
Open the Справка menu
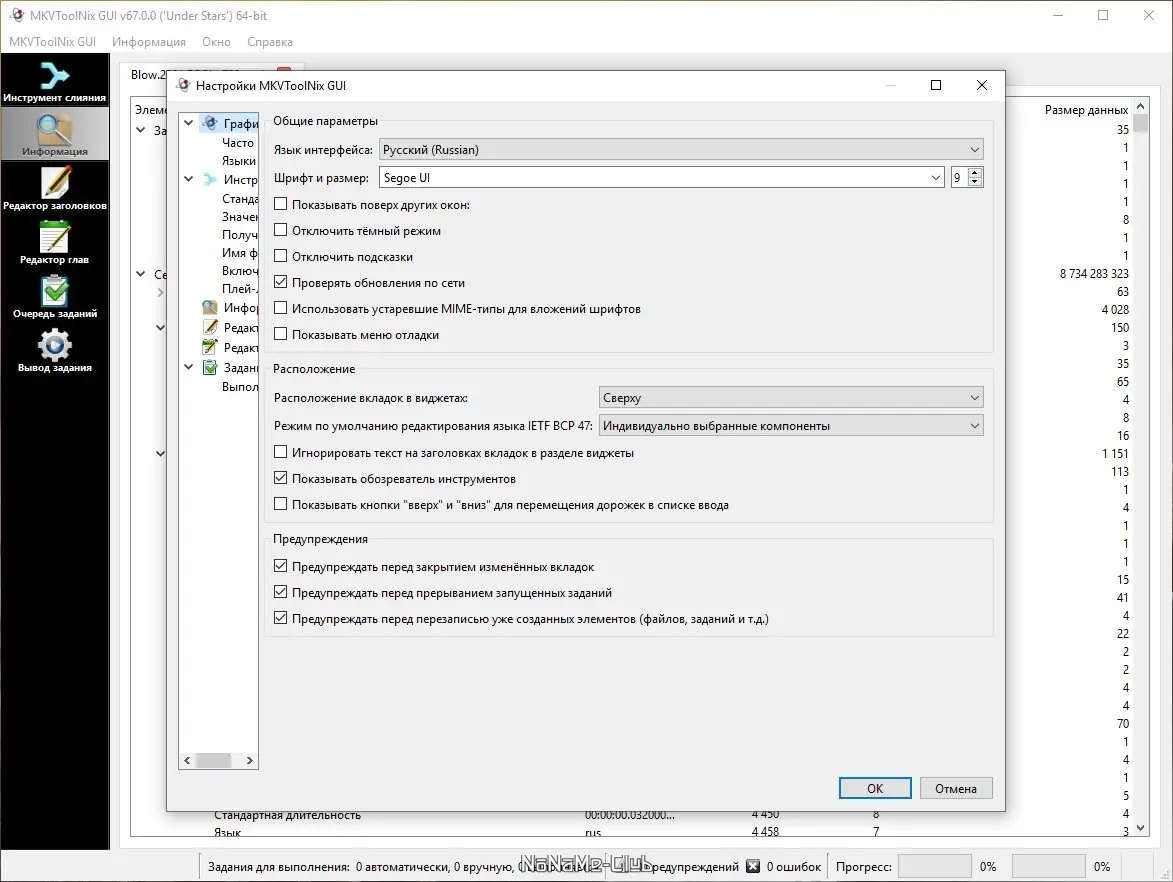click(270, 42)
